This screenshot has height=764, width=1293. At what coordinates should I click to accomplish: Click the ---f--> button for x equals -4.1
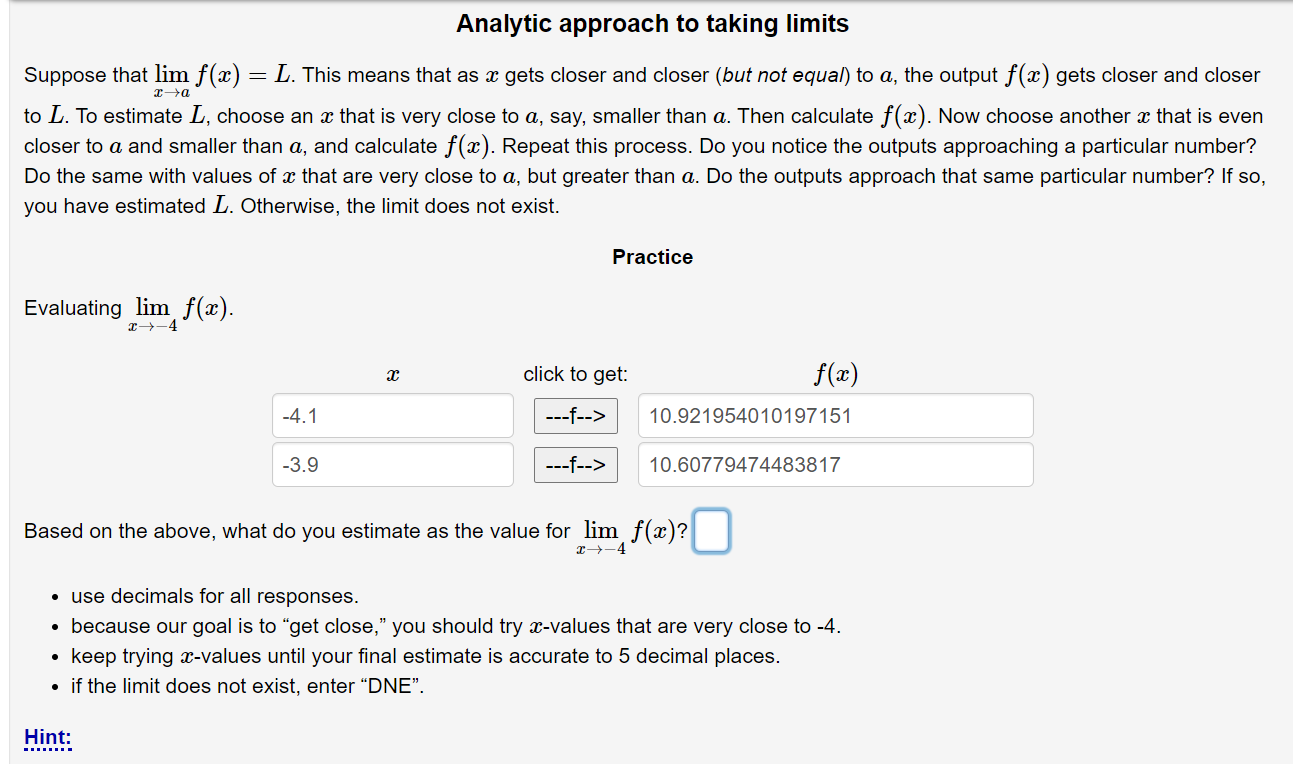pos(575,415)
